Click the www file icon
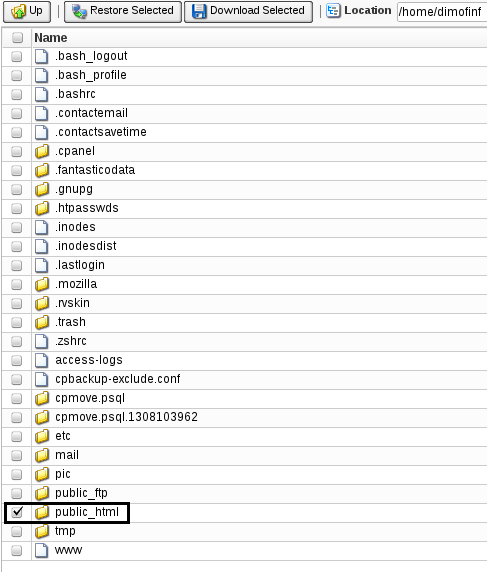The width and height of the screenshot is (487, 572). 41,550
